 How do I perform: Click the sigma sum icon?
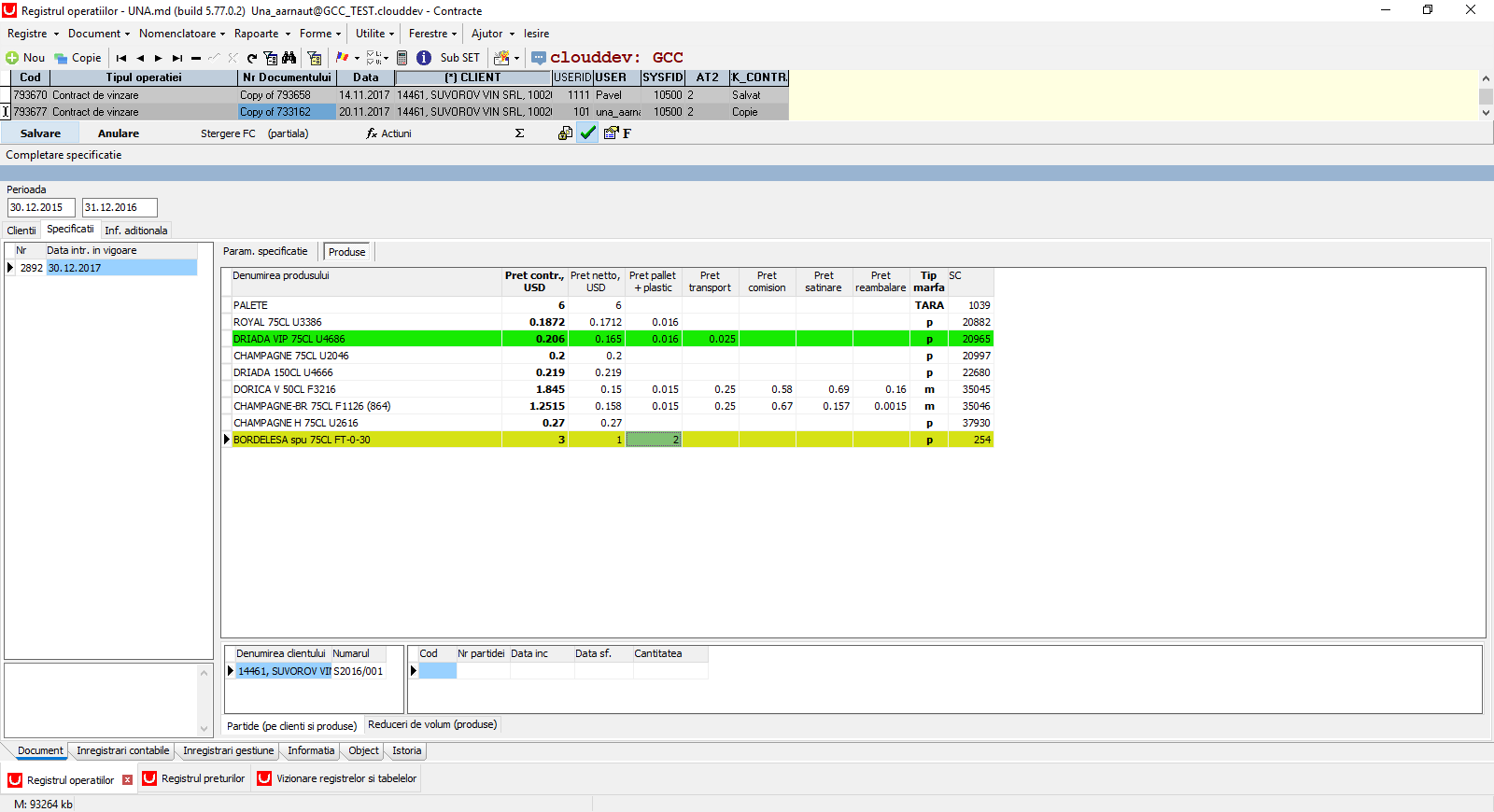519,133
